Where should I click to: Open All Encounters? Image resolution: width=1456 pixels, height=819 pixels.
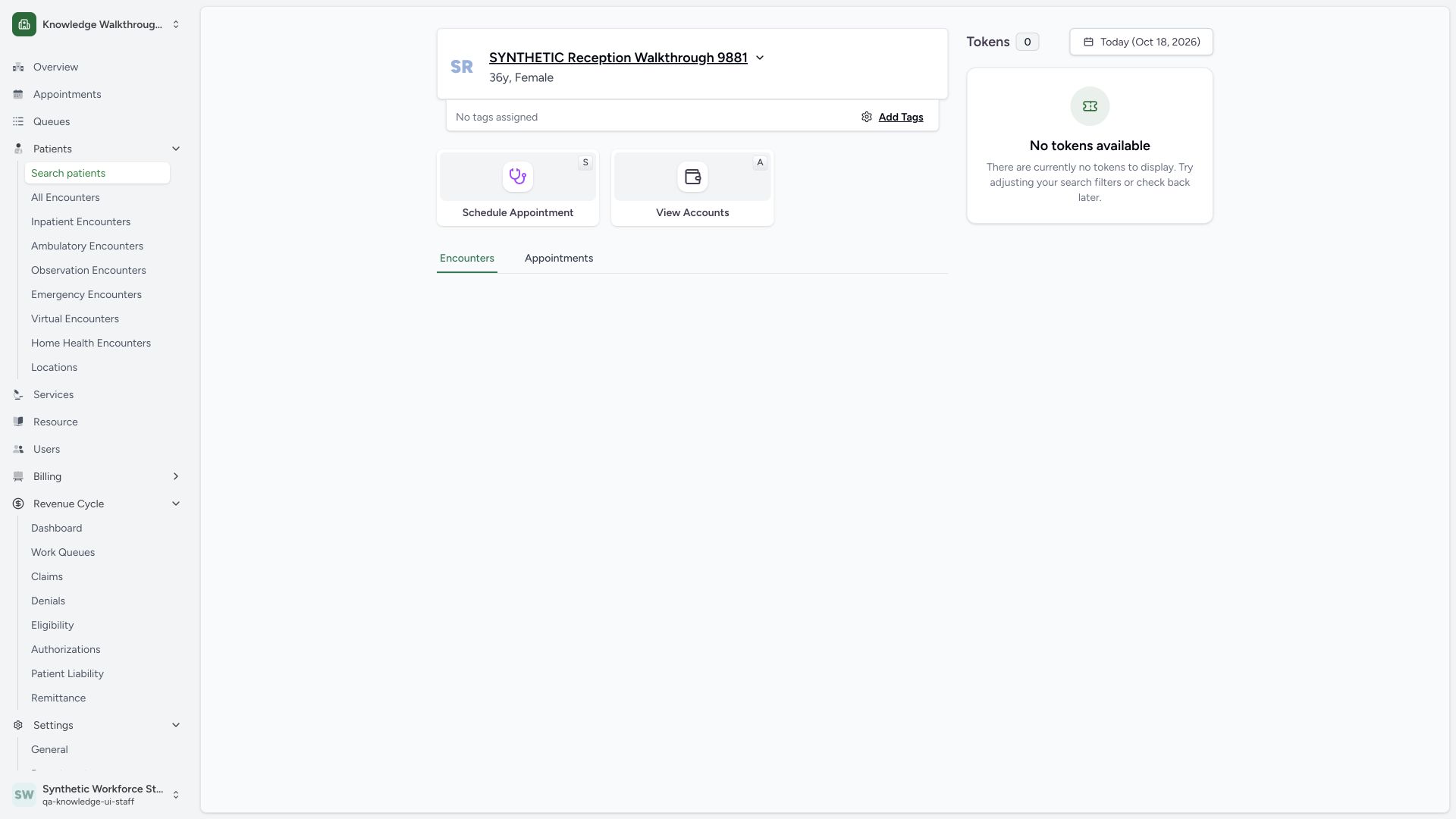click(65, 197)
